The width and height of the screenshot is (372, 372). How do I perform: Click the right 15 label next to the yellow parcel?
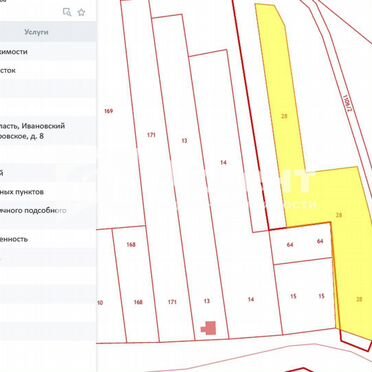(321, 296)
